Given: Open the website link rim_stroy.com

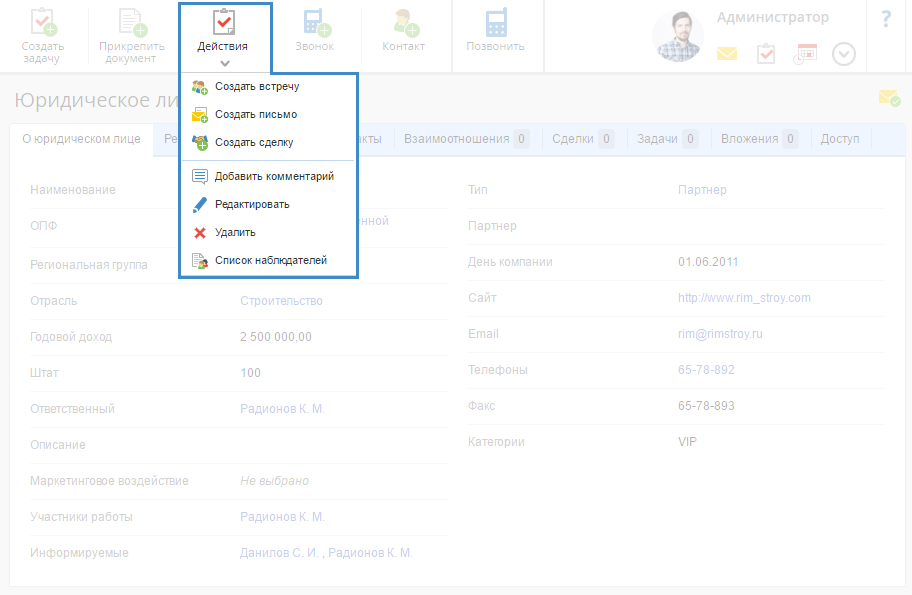Looking at the screenshot, I should pyautogui.click(x=744, y=298).
